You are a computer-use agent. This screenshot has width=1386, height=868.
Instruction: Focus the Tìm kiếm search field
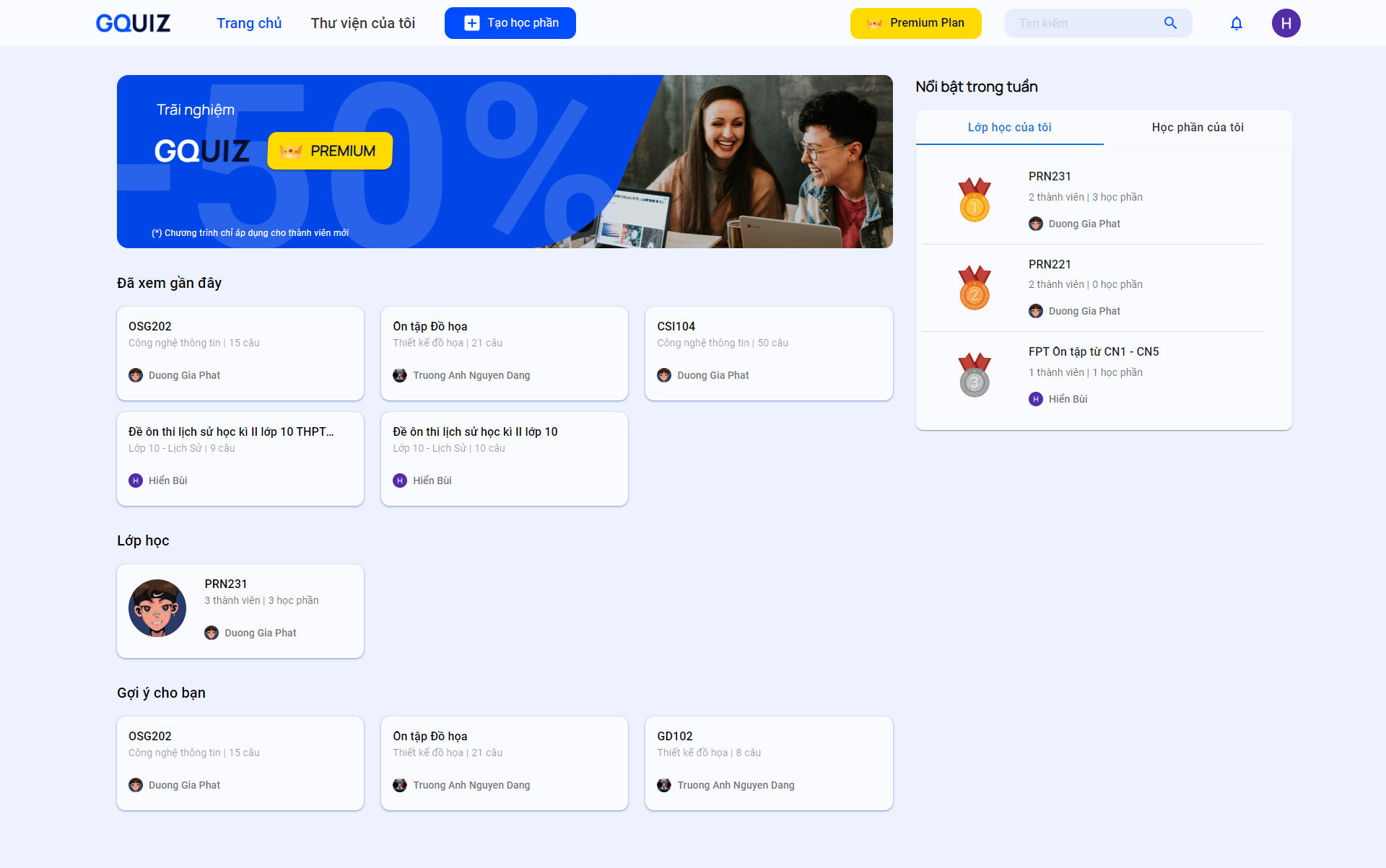(x=1083, y=23)
